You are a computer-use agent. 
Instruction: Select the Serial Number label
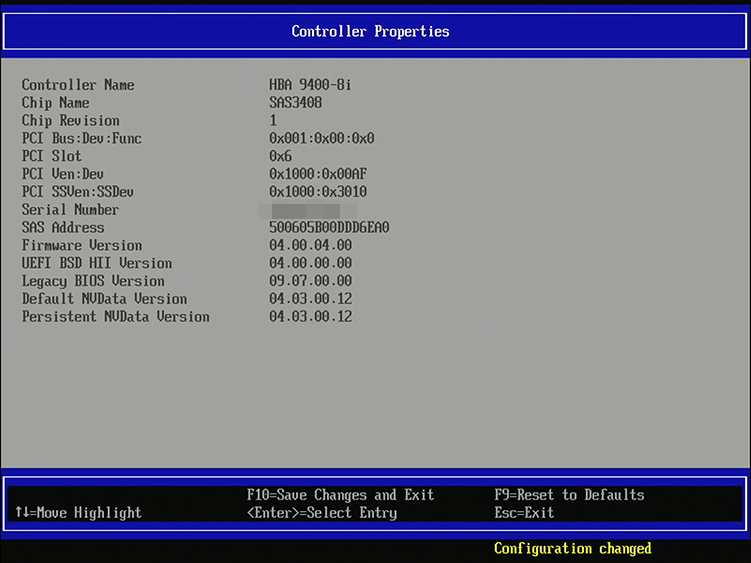coord(70,210)
